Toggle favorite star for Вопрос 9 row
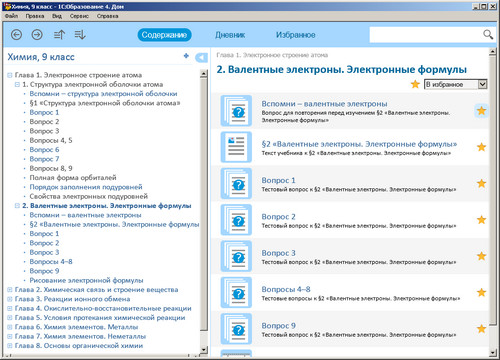Image resolution: width=500 pixels, height=360 pixels. tap(481, 329)
